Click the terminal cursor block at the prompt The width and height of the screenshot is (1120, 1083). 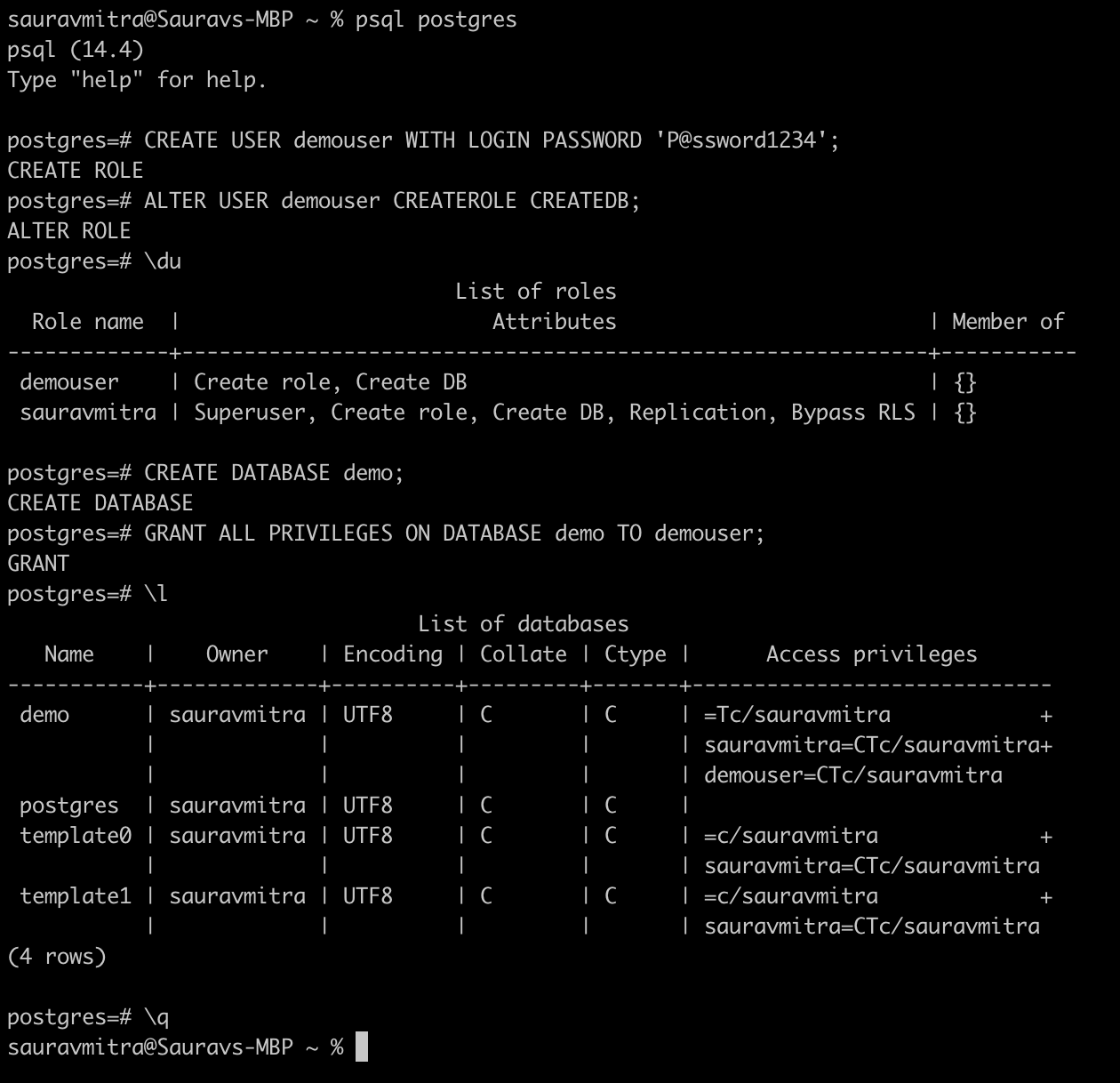coord(361,1047)
